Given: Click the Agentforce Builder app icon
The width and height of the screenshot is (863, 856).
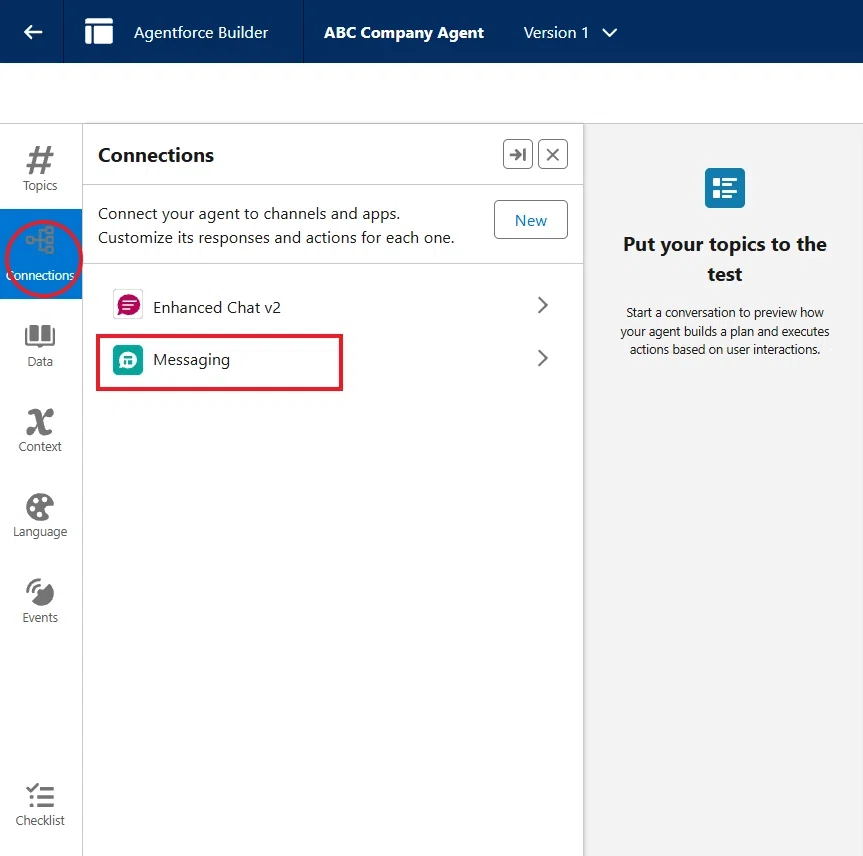Looking at the screenshot, I should coord(99,31).
